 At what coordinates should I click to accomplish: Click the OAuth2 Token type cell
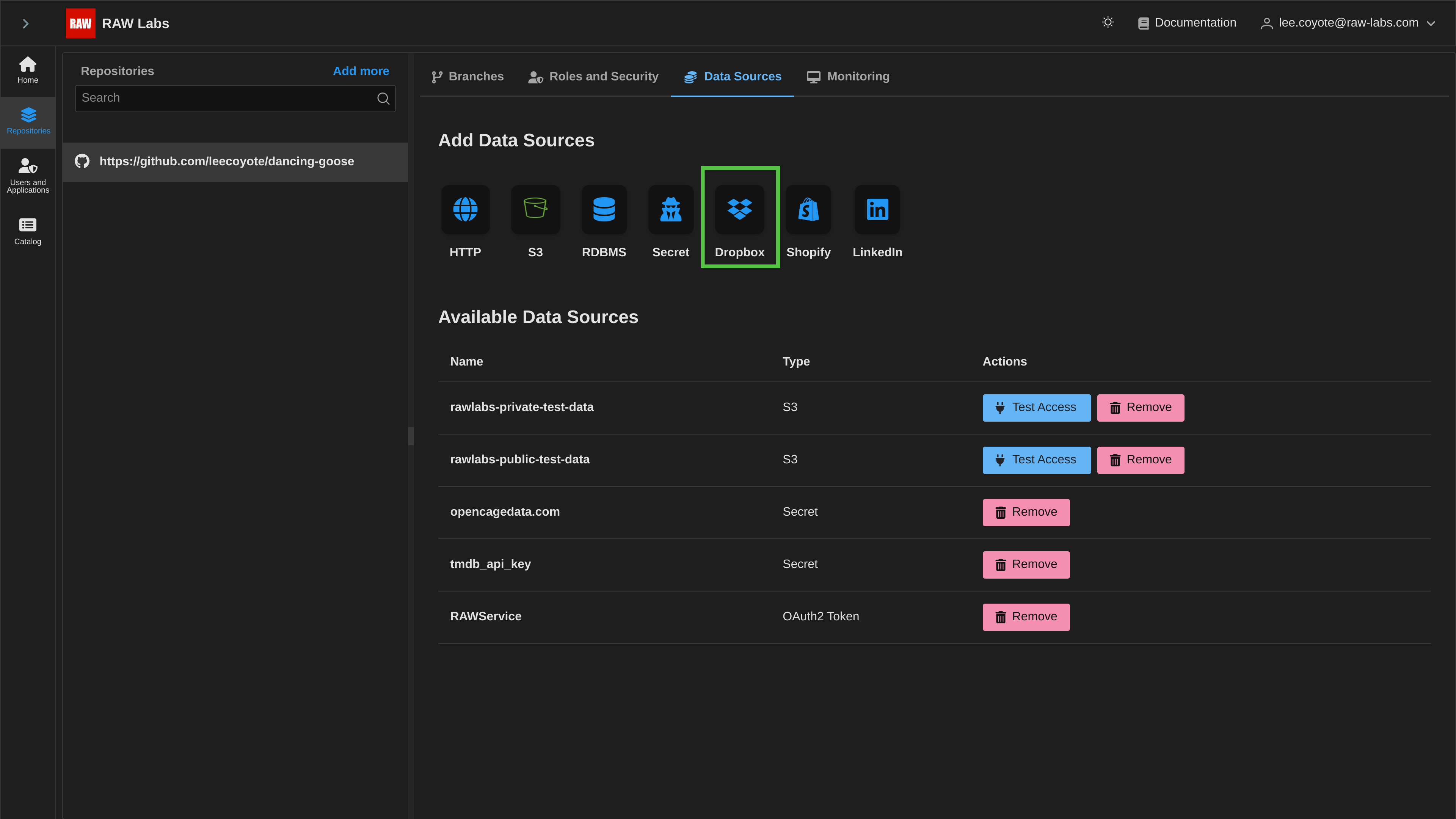coord(821,616)
